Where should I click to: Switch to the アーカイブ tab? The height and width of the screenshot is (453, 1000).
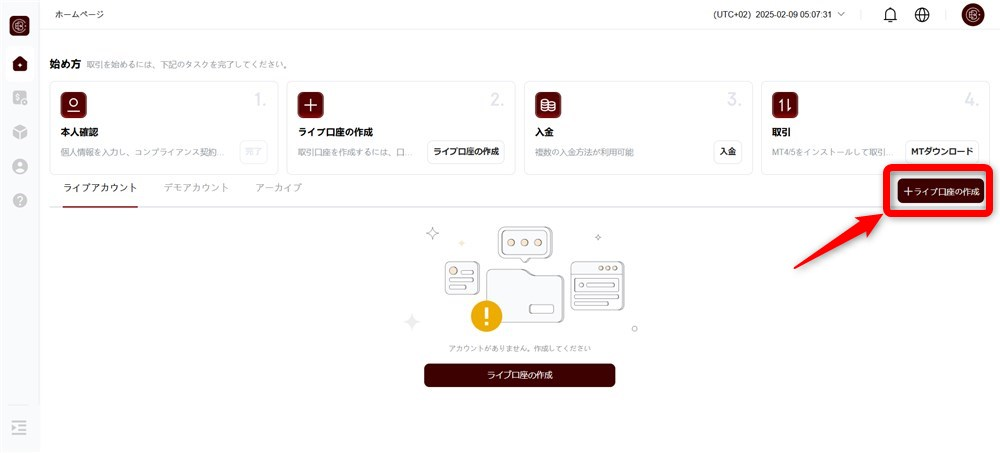(x=279, y=188)
